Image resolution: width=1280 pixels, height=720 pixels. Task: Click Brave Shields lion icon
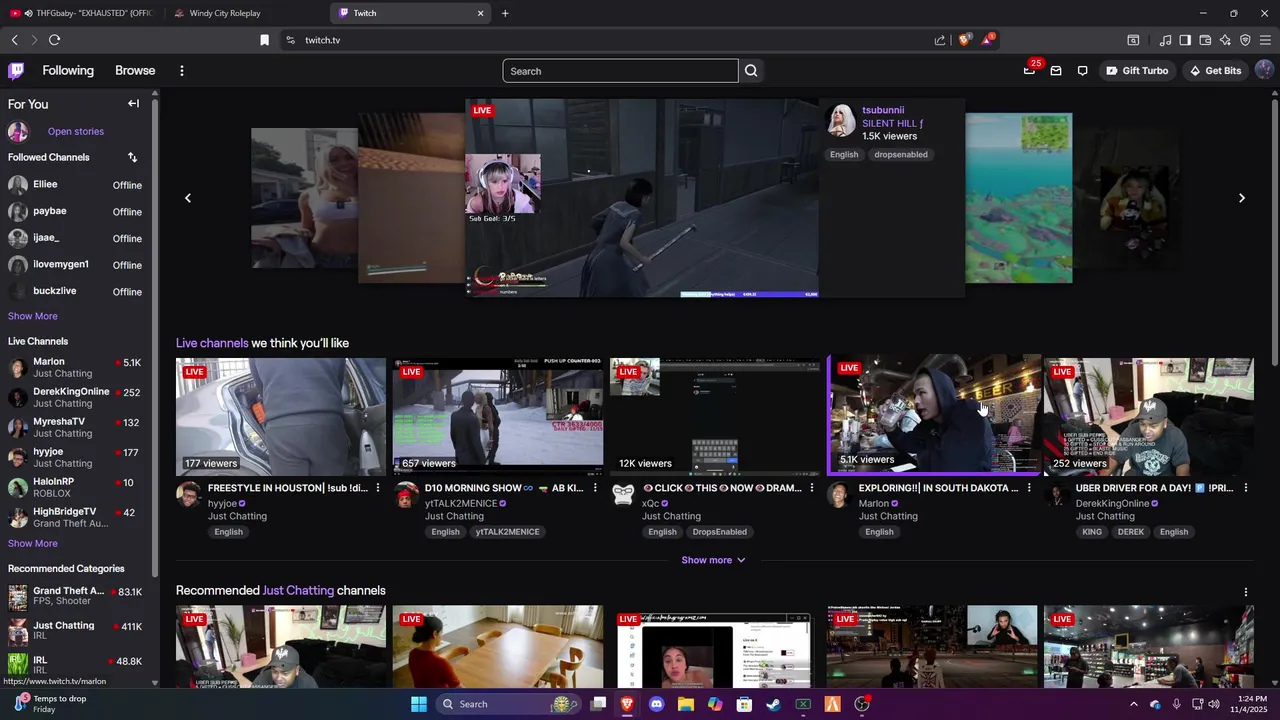(x=965, y=40)
